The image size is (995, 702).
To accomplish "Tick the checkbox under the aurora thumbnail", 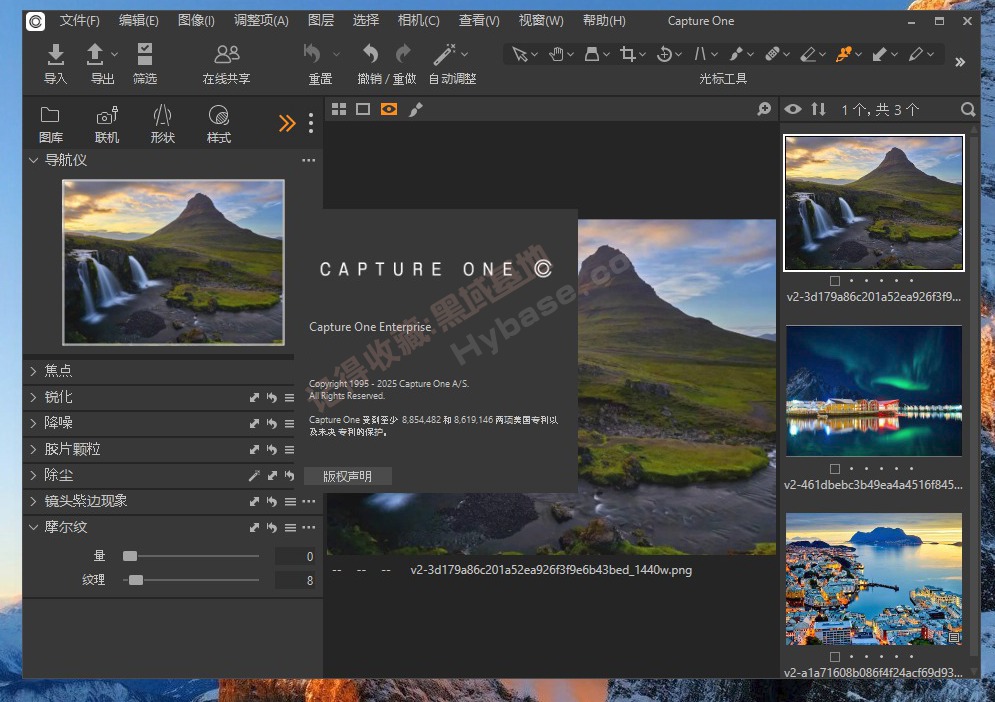I will point(834,468).
